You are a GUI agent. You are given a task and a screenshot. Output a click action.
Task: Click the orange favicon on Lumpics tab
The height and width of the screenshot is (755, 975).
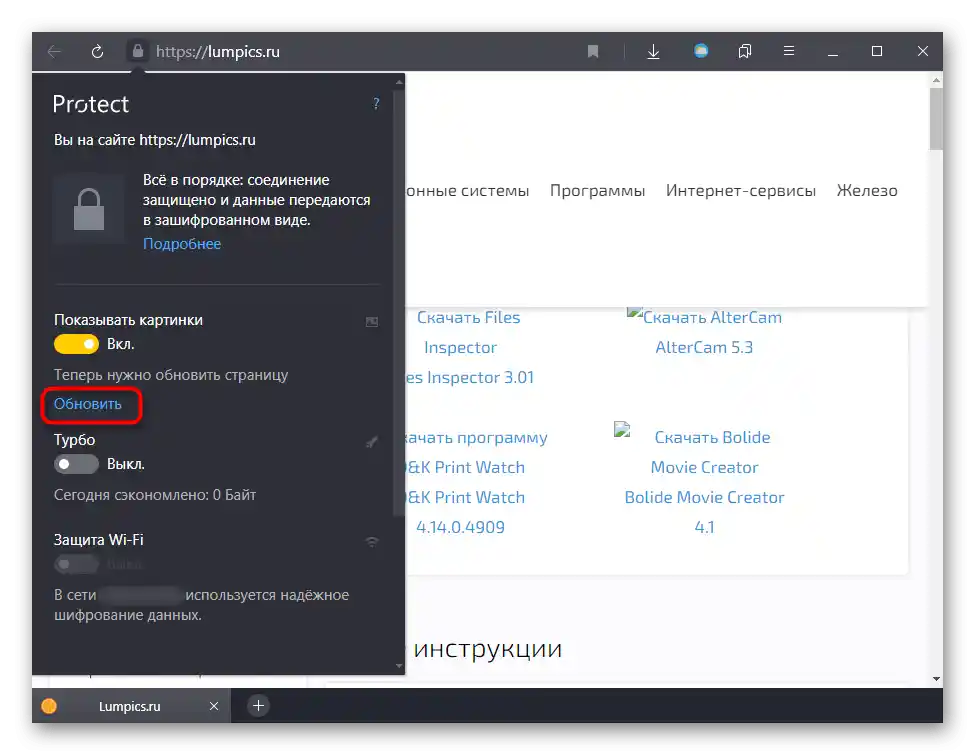49,706
